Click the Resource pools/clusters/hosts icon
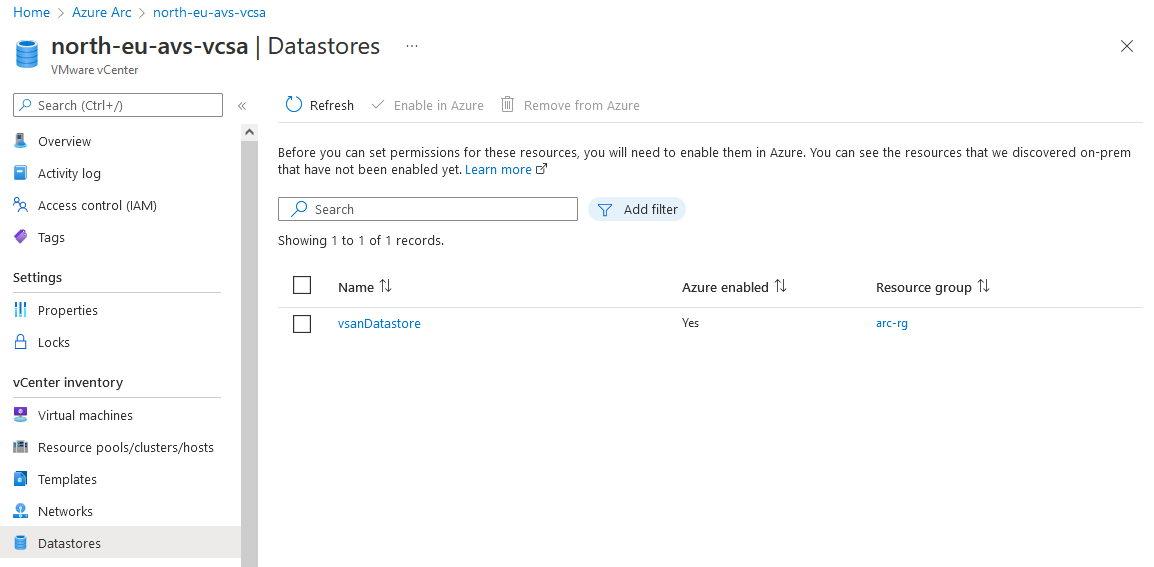The image size is (1154, 567). click(21, 447)
